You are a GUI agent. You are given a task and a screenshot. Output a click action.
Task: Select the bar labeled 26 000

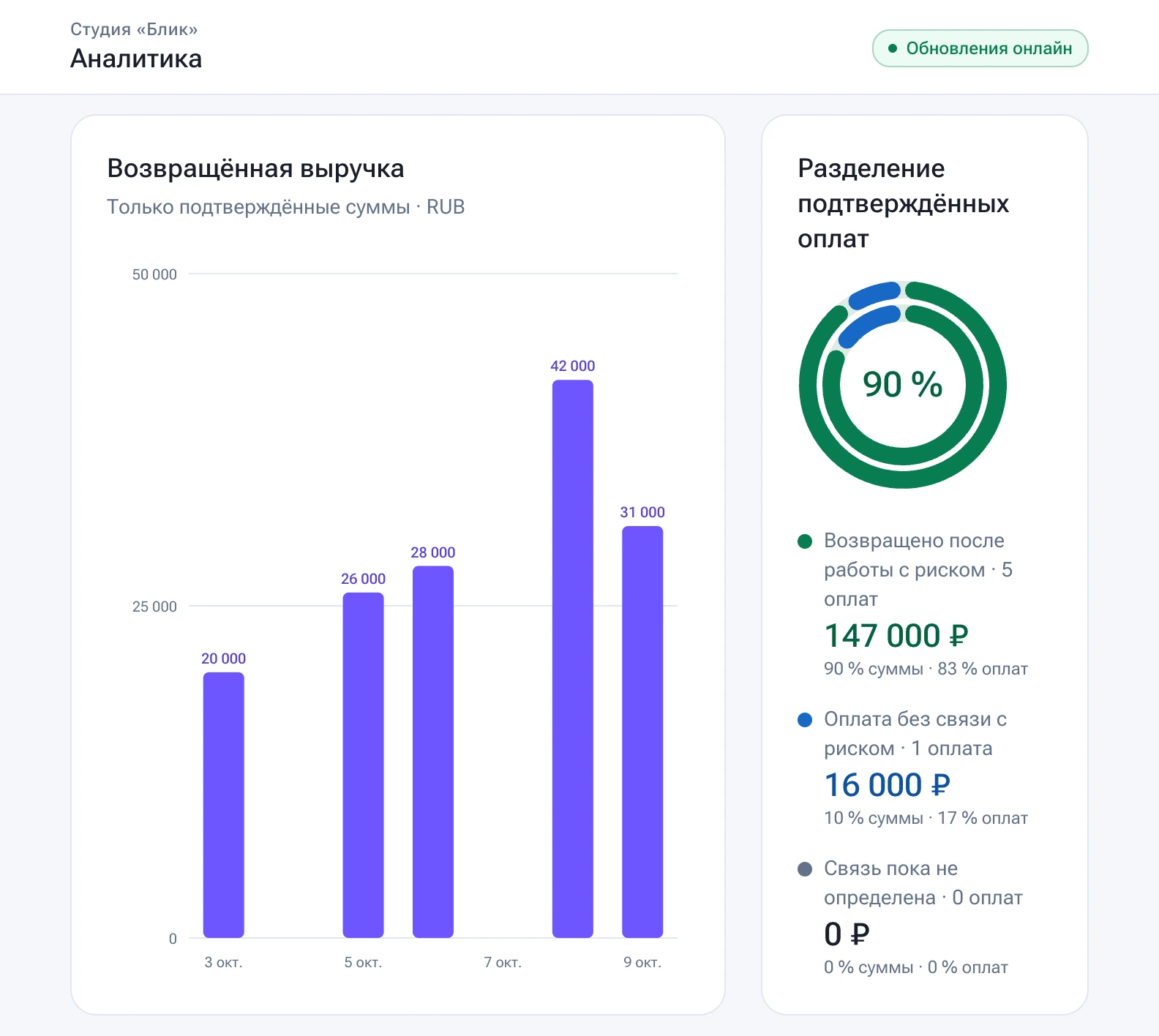[x=363, y=765]
